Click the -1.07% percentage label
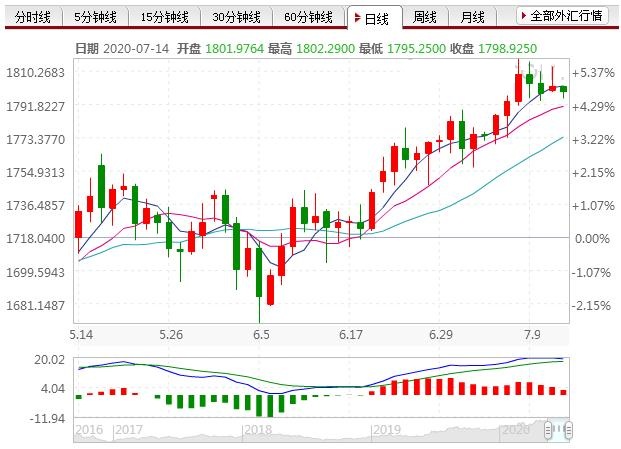 point(591,272)
